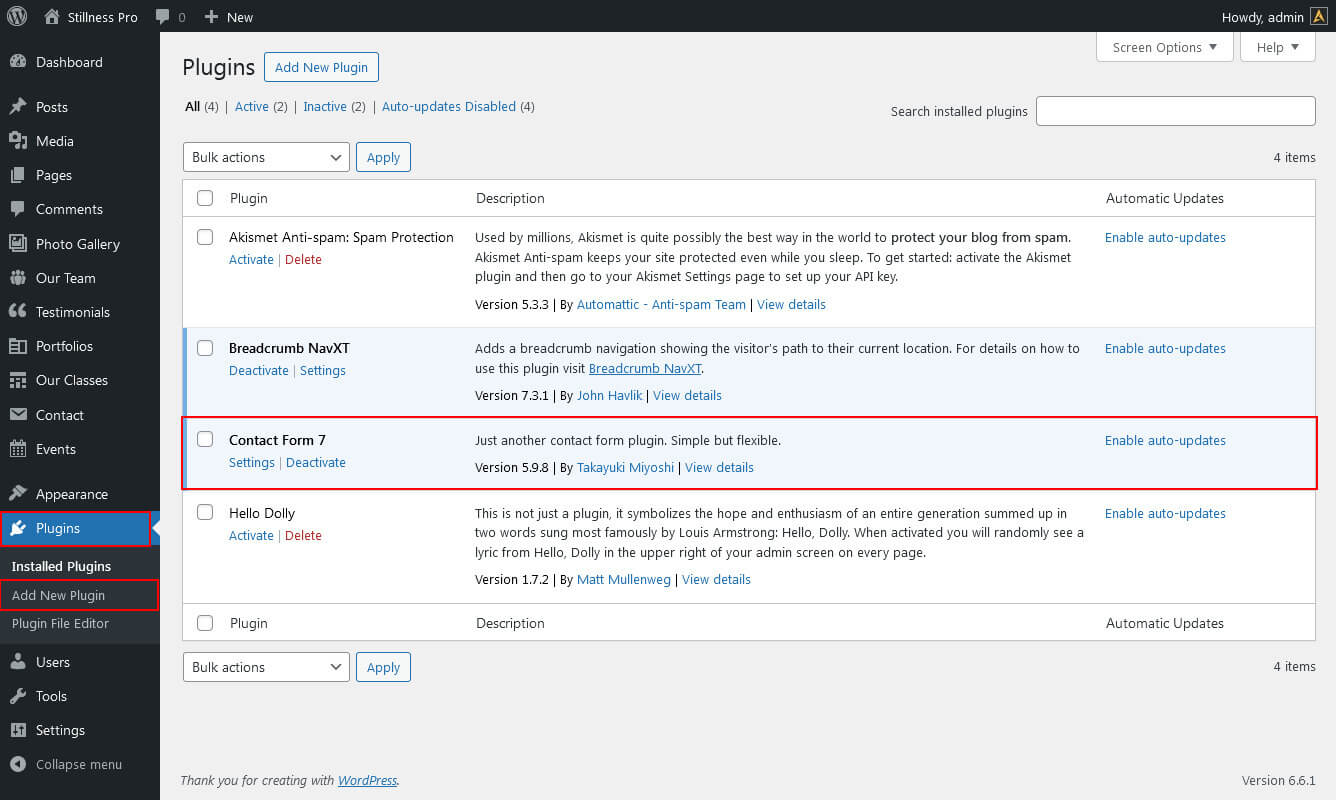This screenshot has width=1336, height=800.
Task: Click the Add New Plugin button
Action: tap(321, 67)
